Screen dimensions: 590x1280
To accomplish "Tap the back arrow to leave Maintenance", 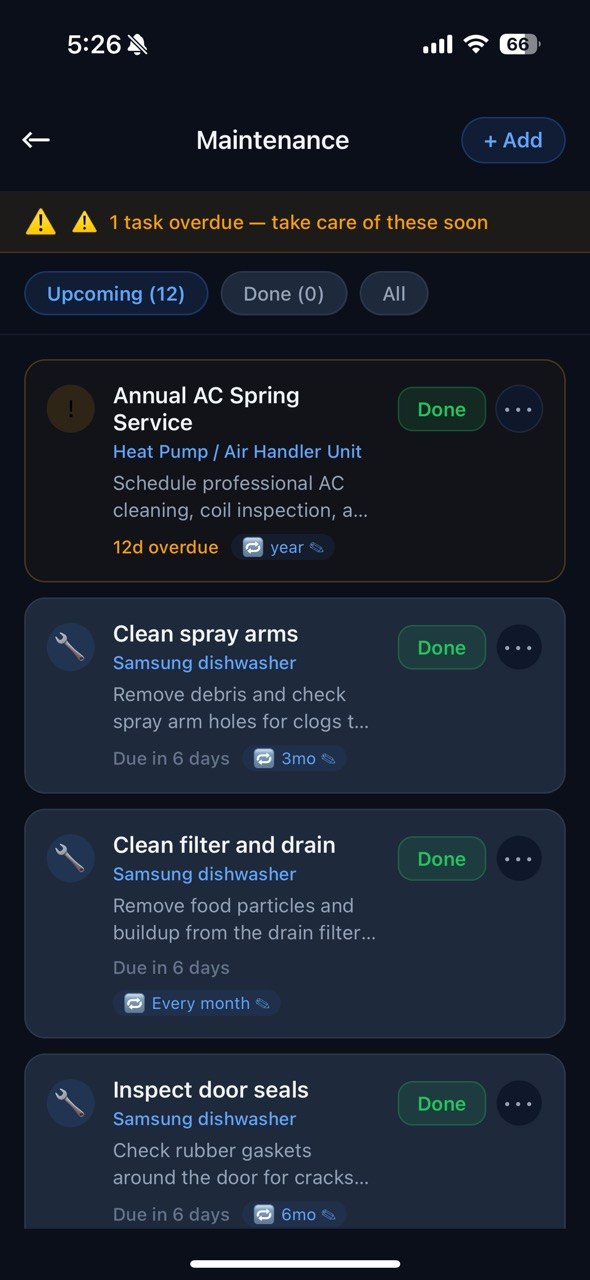I will click(36, 140).
